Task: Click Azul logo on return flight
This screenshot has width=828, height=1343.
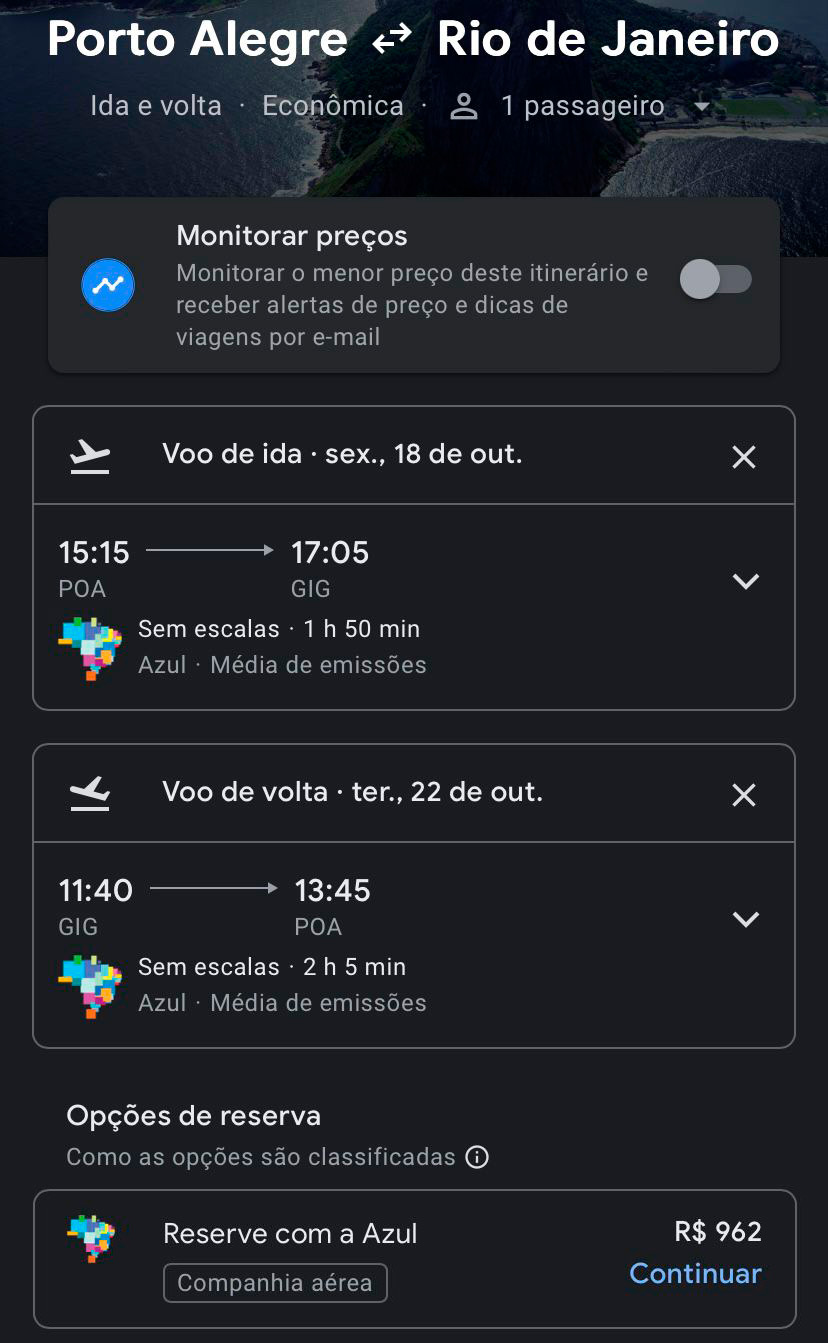Action: point(90,986)
